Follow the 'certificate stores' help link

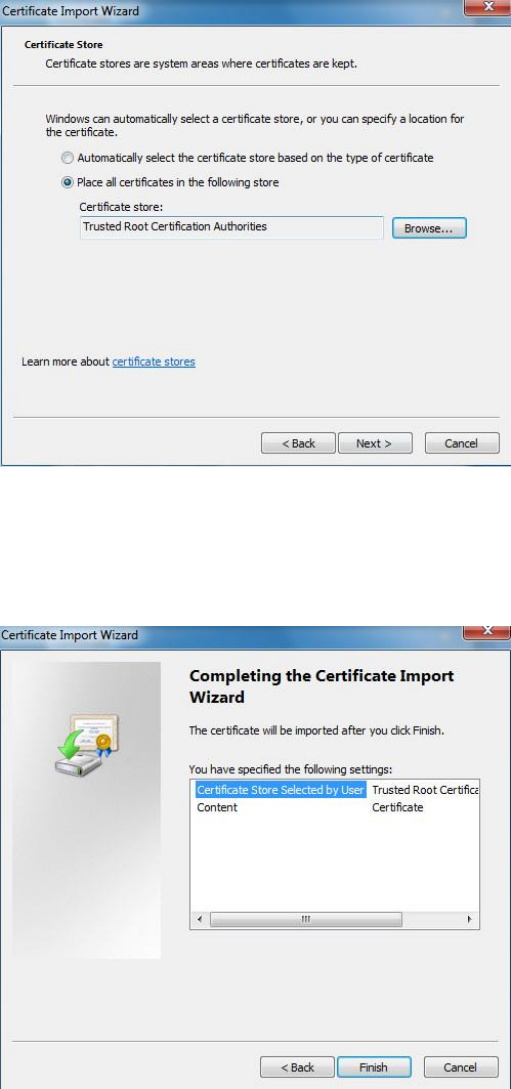tap(153, 362)
